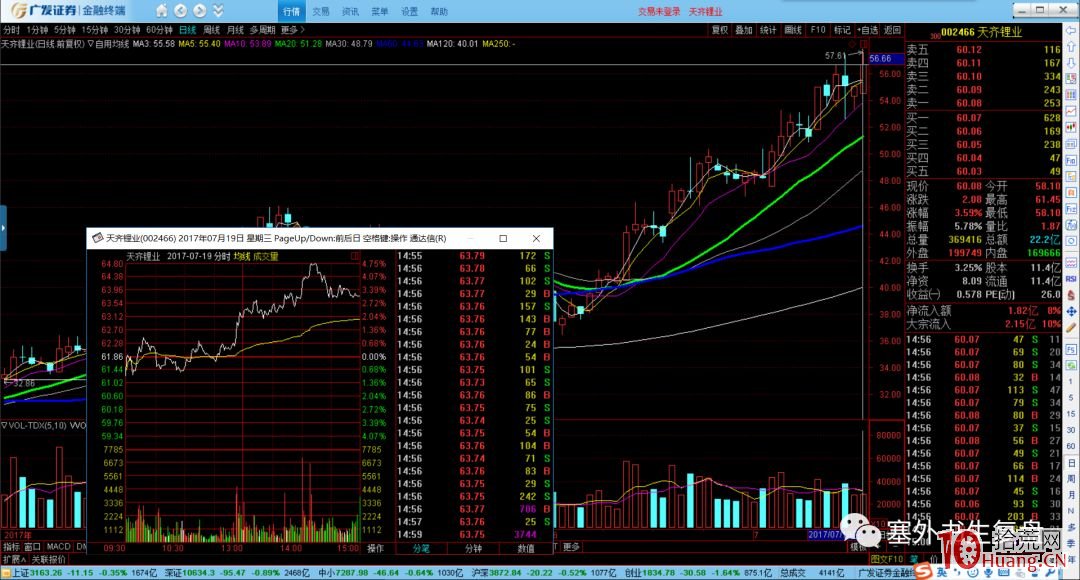Switch chart to 分时 period
The image size is (1080, 580).
click(x=11, y=30)
